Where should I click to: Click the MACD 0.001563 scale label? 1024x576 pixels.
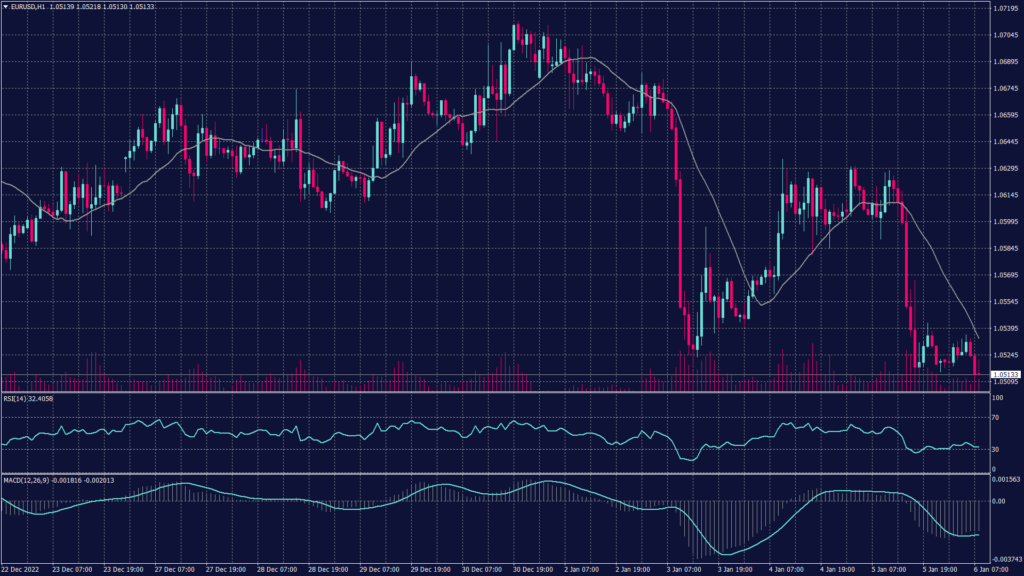(x=1003, y=480)
